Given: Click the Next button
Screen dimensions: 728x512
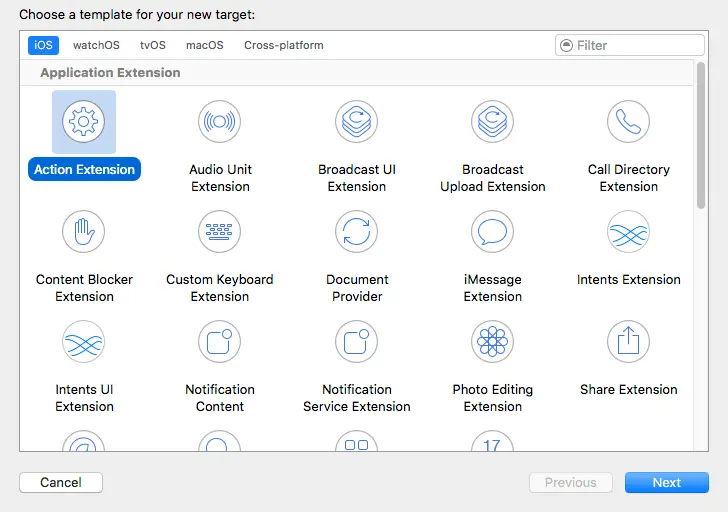Looking at the screenshot, I should coord(666,482).
